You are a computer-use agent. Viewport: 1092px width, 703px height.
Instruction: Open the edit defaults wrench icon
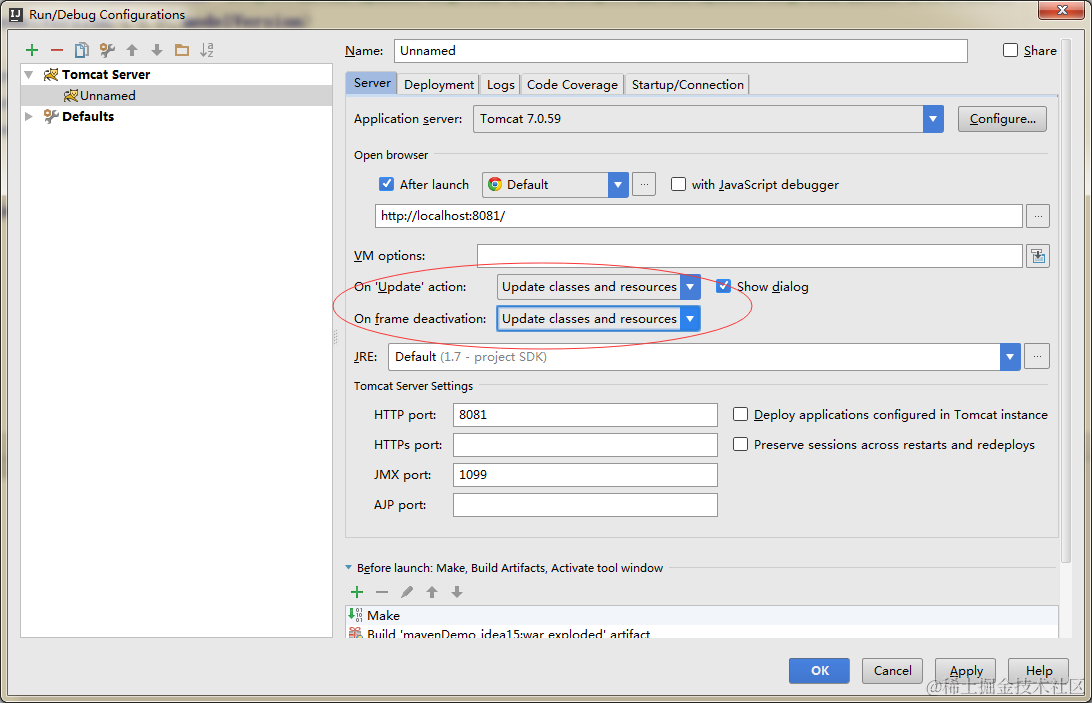(x=107, y=50)
